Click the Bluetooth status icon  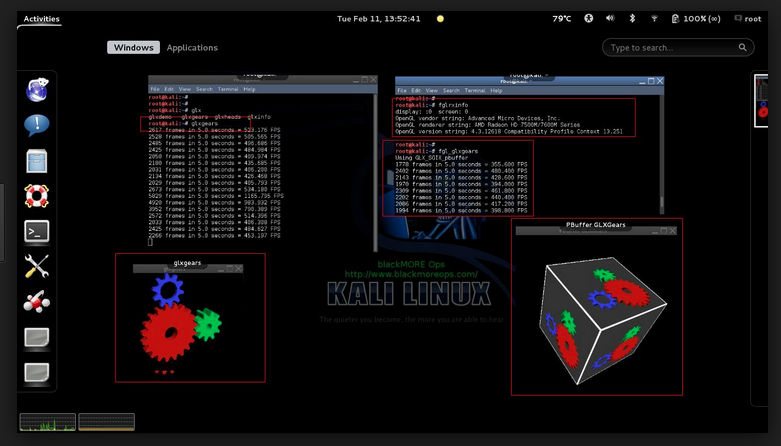(x=632, y=18)
